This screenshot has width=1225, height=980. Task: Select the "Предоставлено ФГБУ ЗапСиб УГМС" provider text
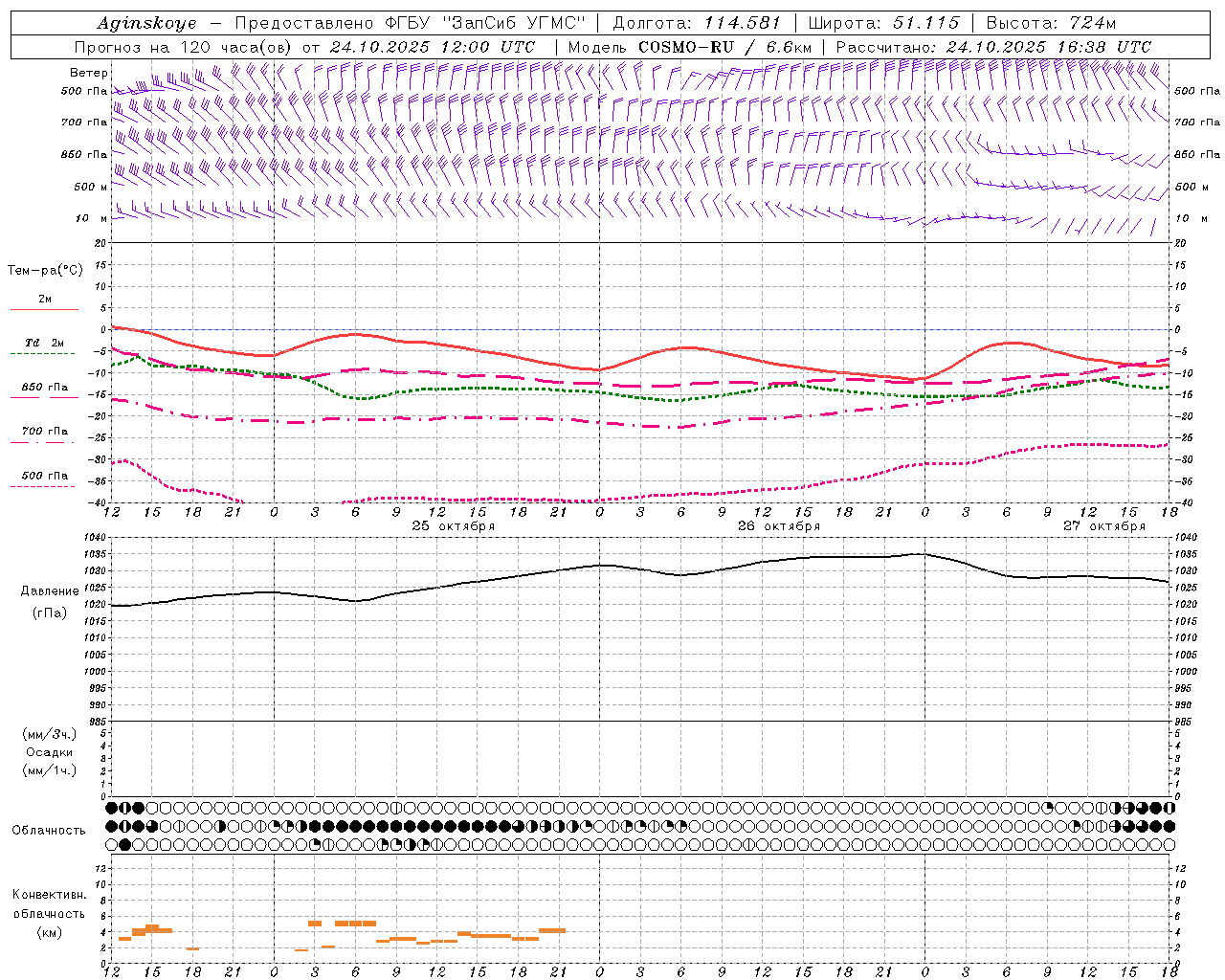[410, 23]
